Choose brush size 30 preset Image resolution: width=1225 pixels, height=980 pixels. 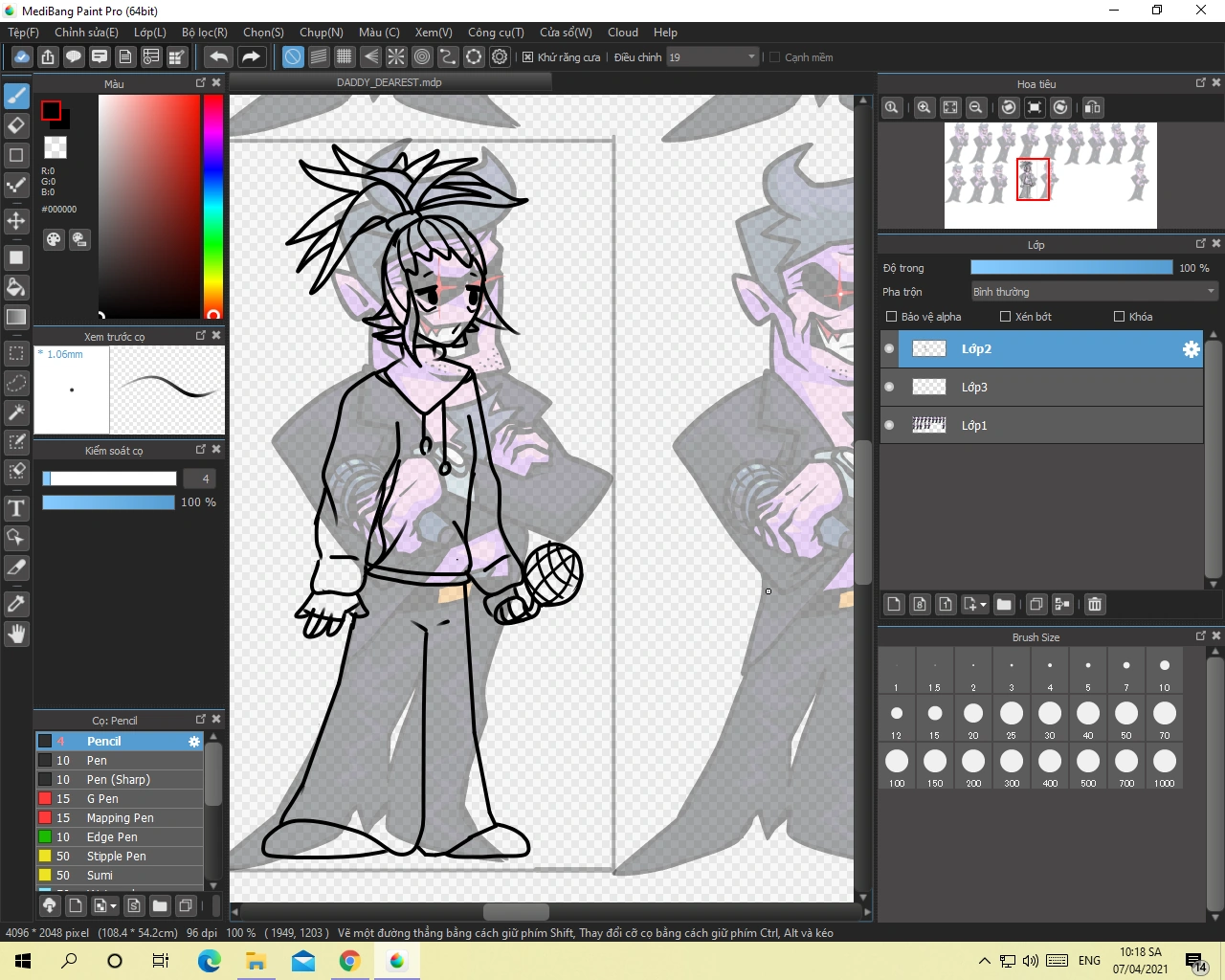1050,714
